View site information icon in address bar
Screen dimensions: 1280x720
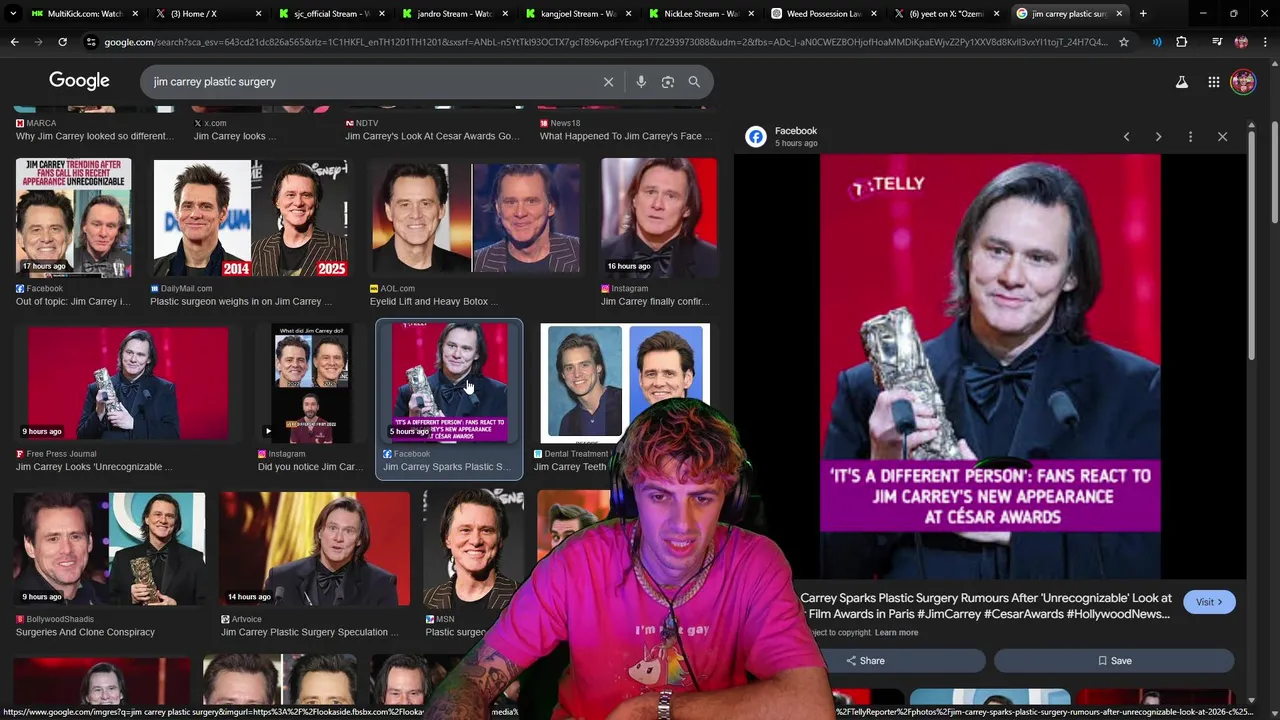92,42
